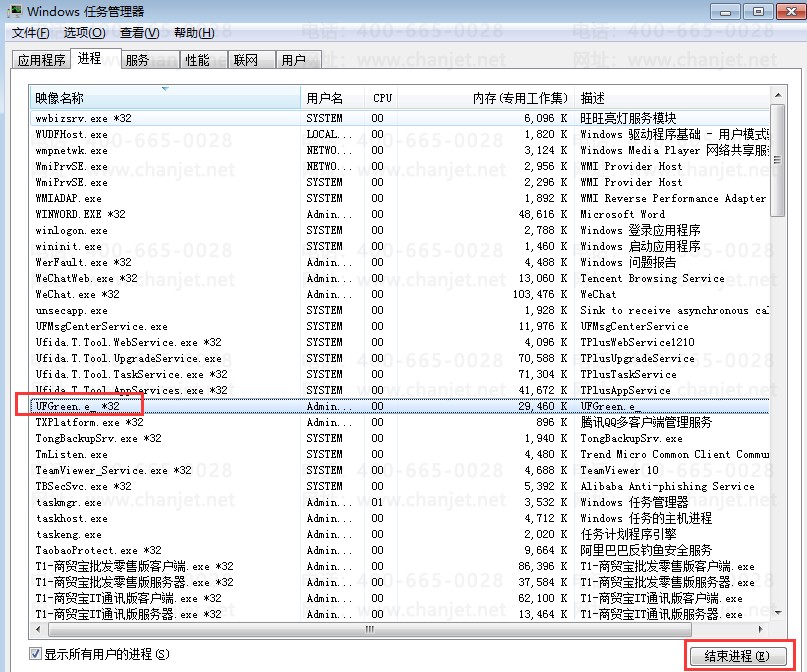
Task: Open the 文件(F) menu
Action: 30,33
